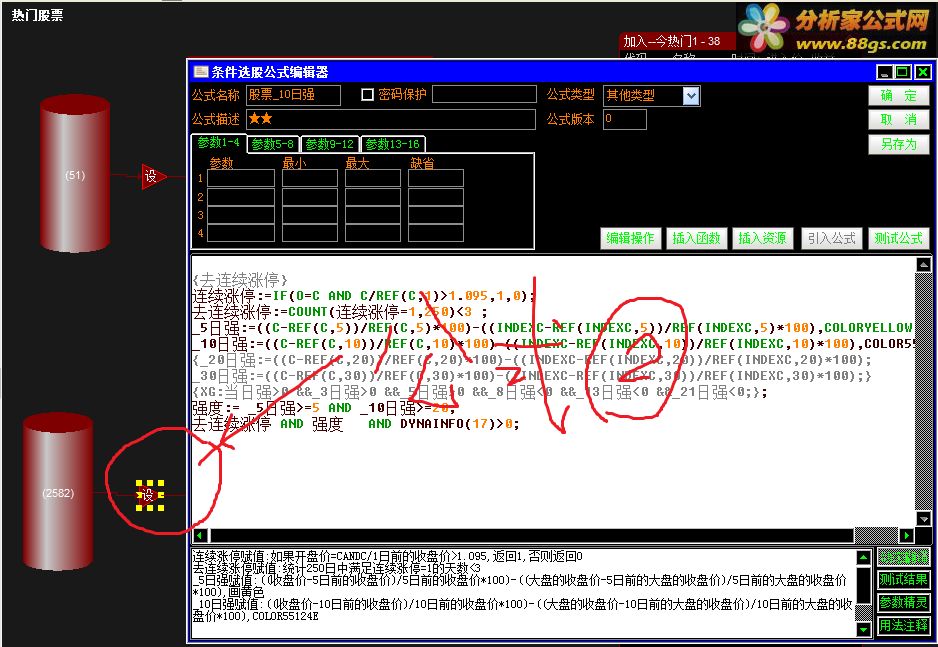Click parameter row 2 最小 field
Image resolution: width=938 pixels, height=647 pixels.
coord(310,197)
